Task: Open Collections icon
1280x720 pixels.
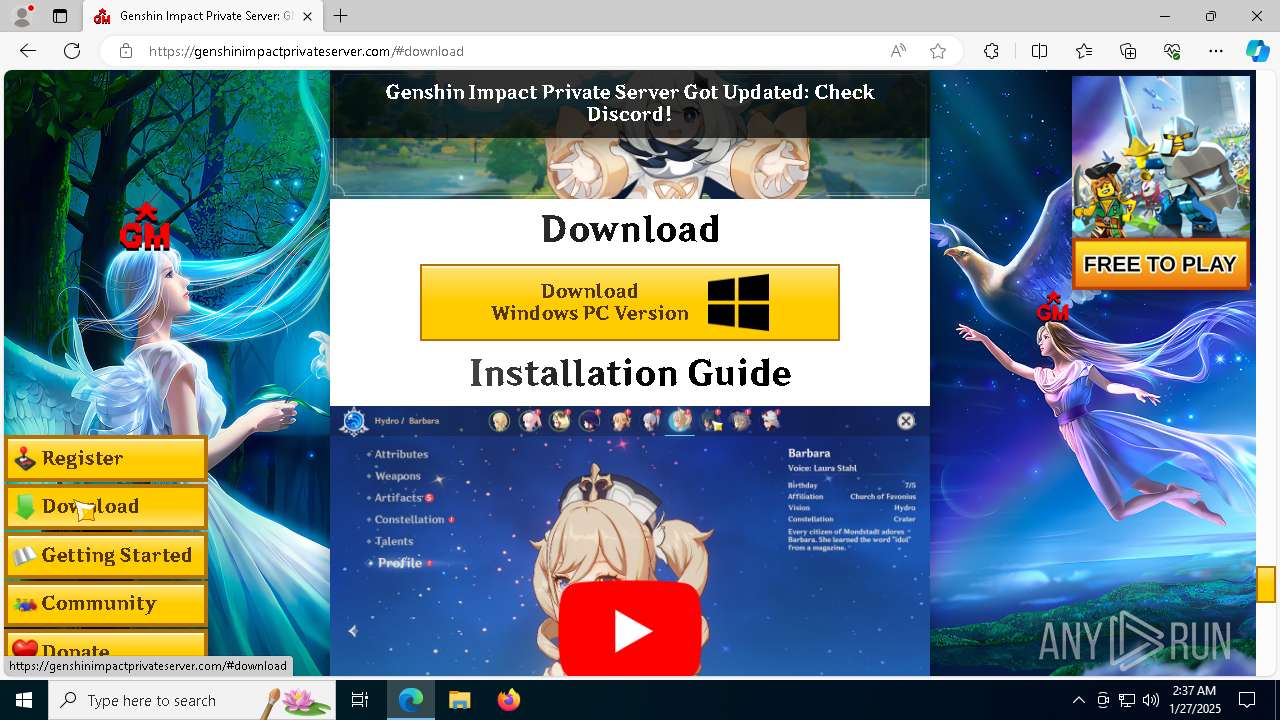Action: coord(1128,51)
